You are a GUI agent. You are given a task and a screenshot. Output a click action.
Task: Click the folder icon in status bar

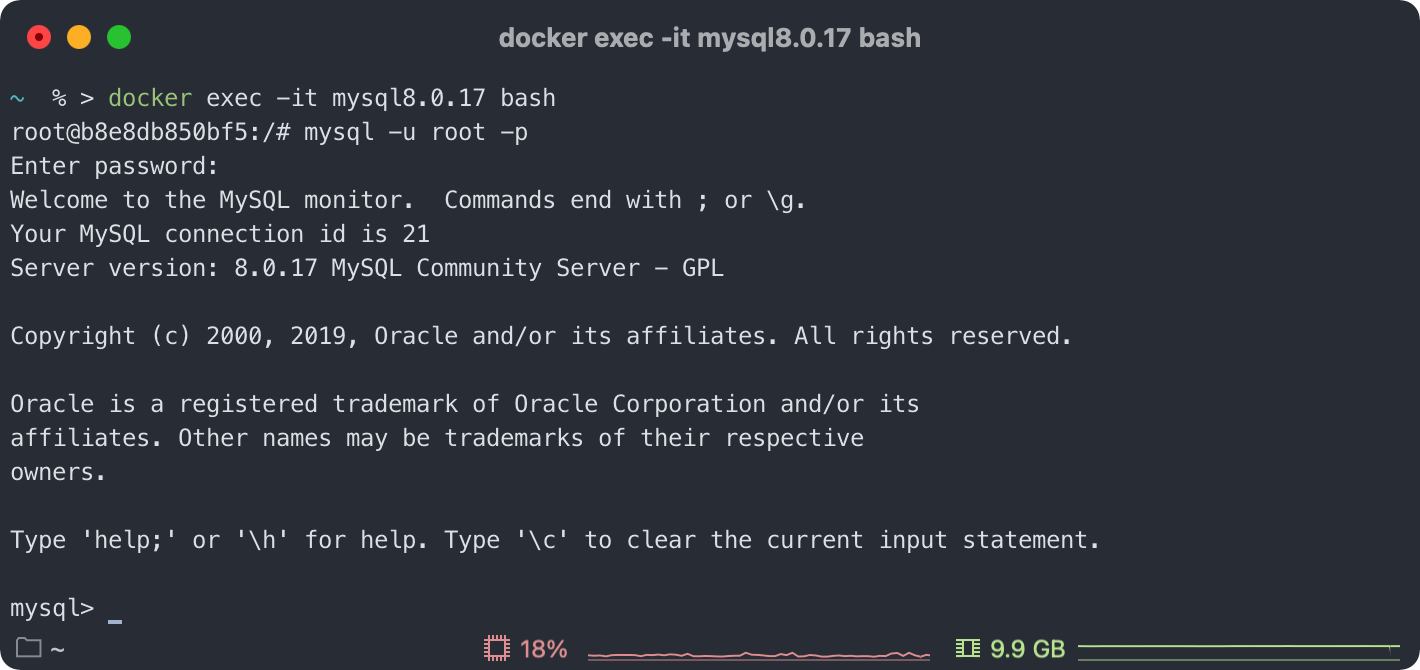pyautogui.click(x=28, y=648)
